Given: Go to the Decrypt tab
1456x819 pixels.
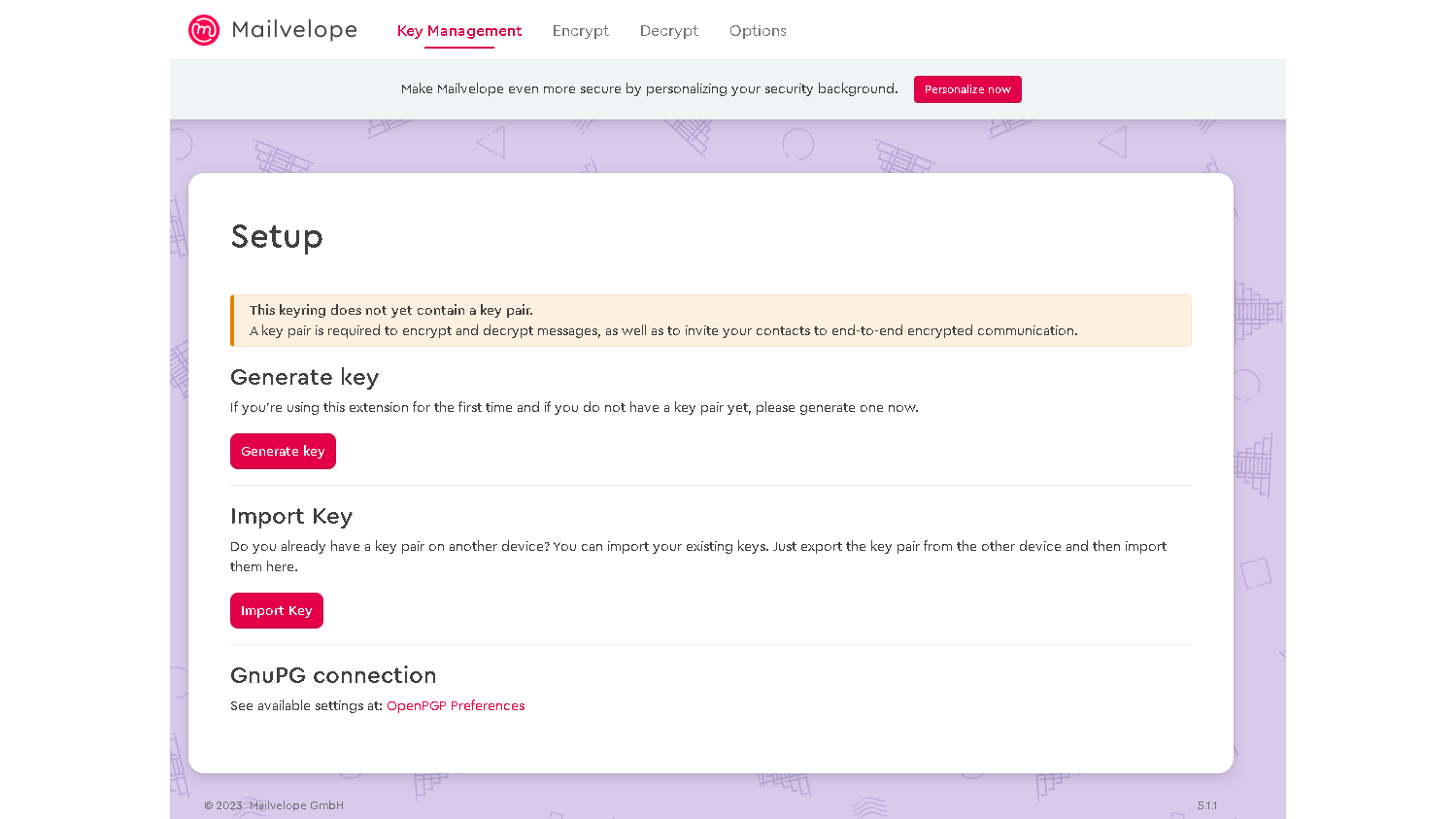Looking at the screenshot, I should pos(669,31).
